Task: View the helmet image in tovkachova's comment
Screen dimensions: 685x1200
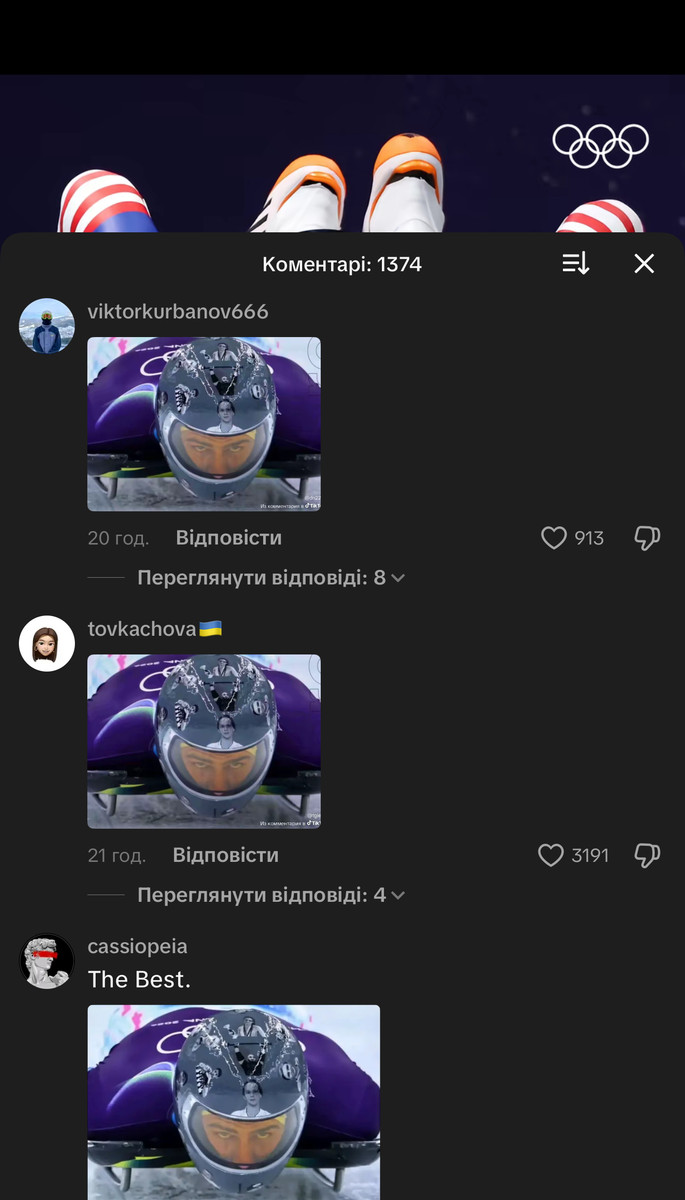Action: pos(204,741)
